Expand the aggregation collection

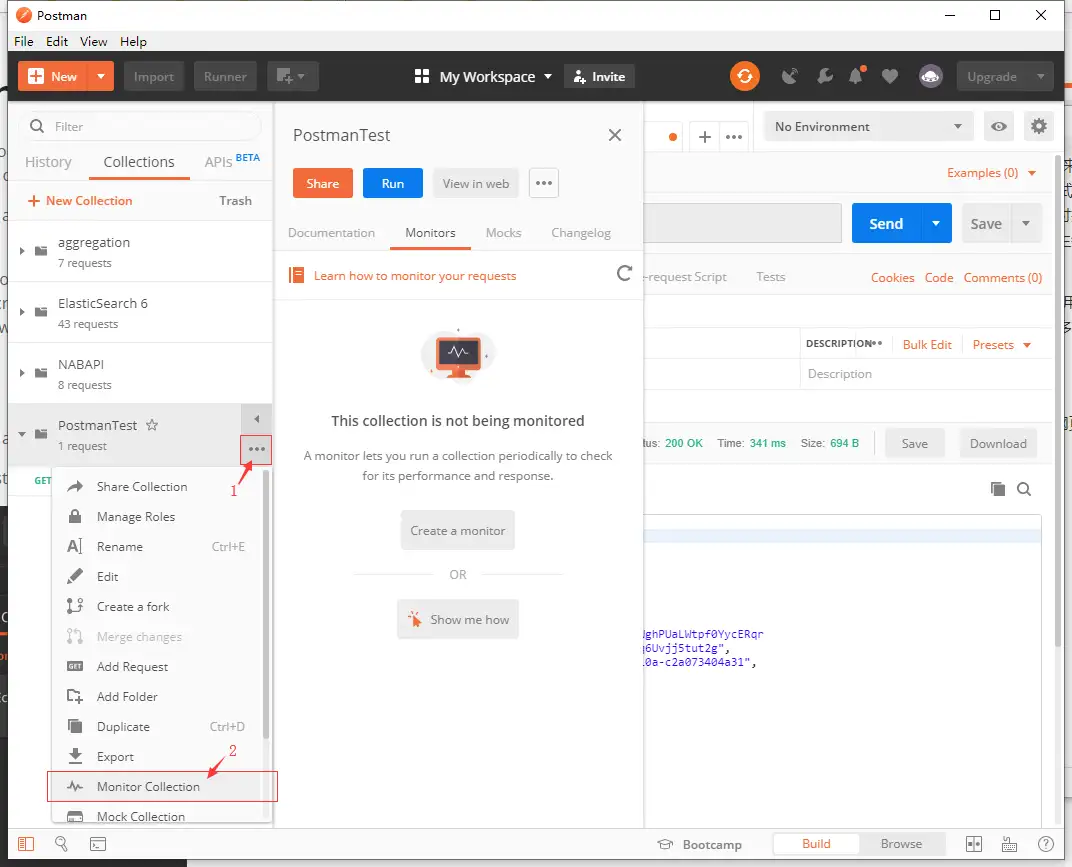click(23, 251)
